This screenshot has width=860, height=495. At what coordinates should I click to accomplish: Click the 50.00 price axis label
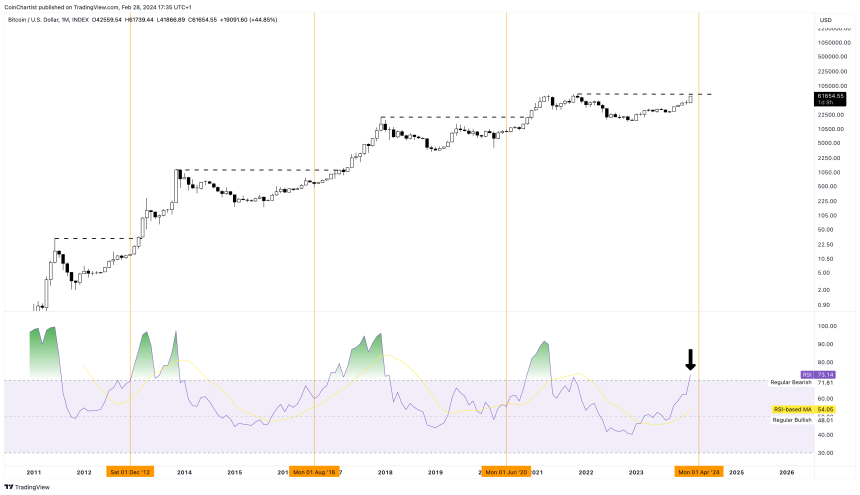pos(826,230)
